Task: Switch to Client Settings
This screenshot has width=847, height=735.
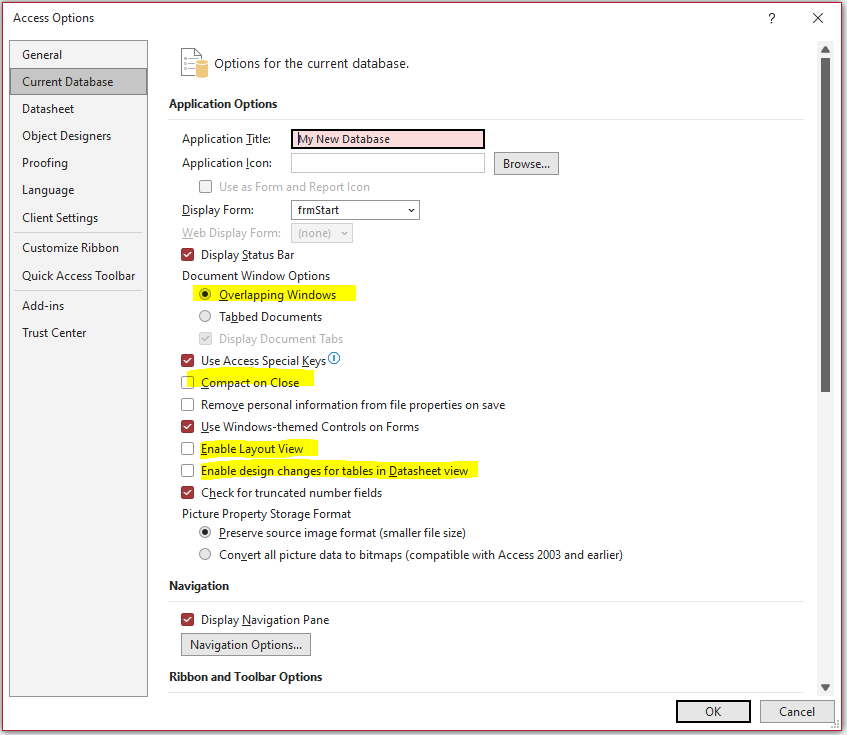Action: pos(78,218)
